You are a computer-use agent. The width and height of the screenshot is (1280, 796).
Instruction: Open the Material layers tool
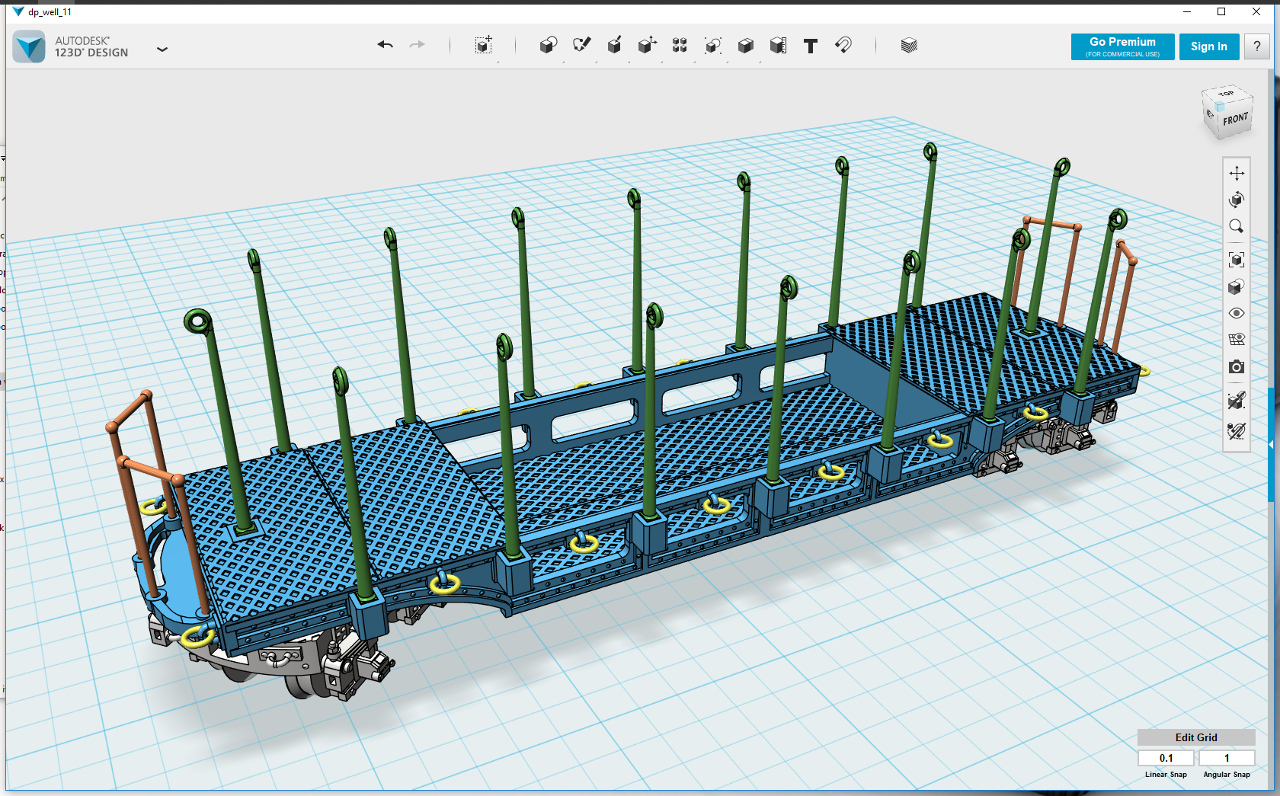pos(909,45)
